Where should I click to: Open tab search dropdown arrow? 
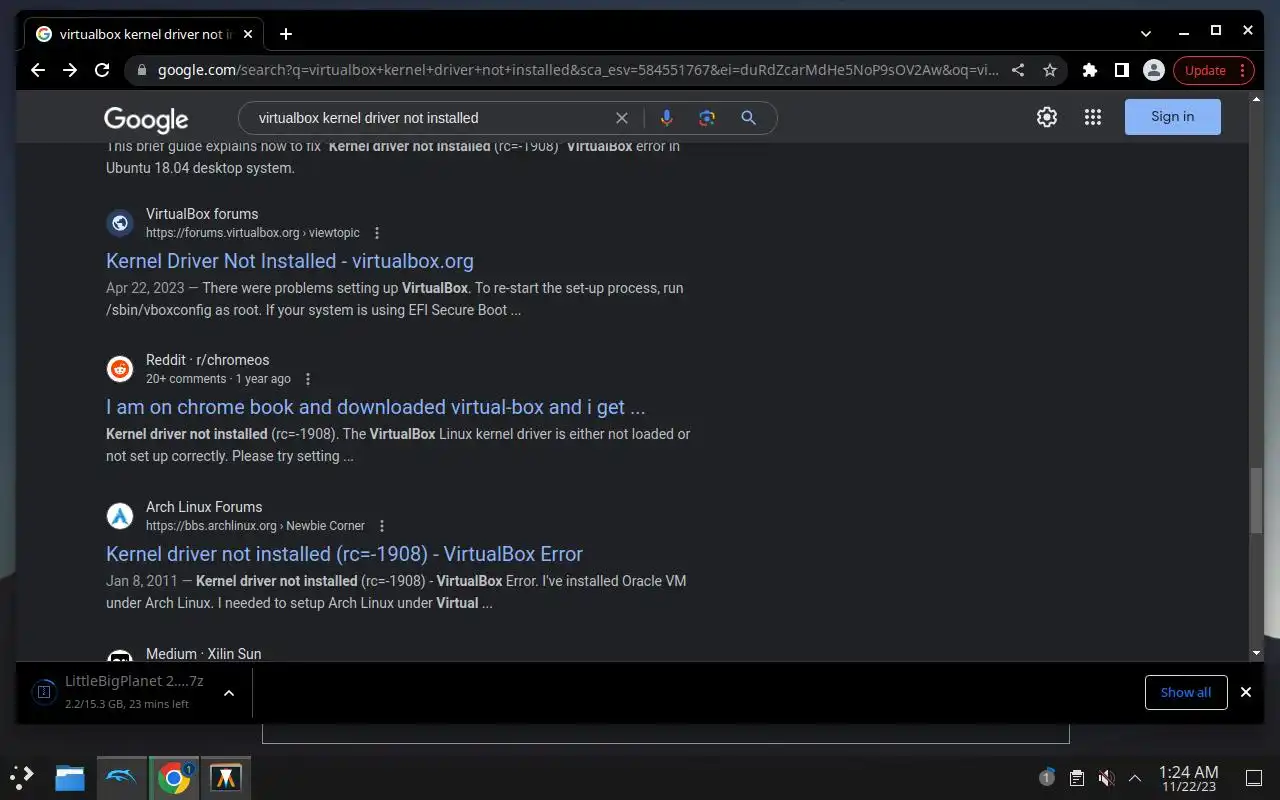(x=1146, y=34)
